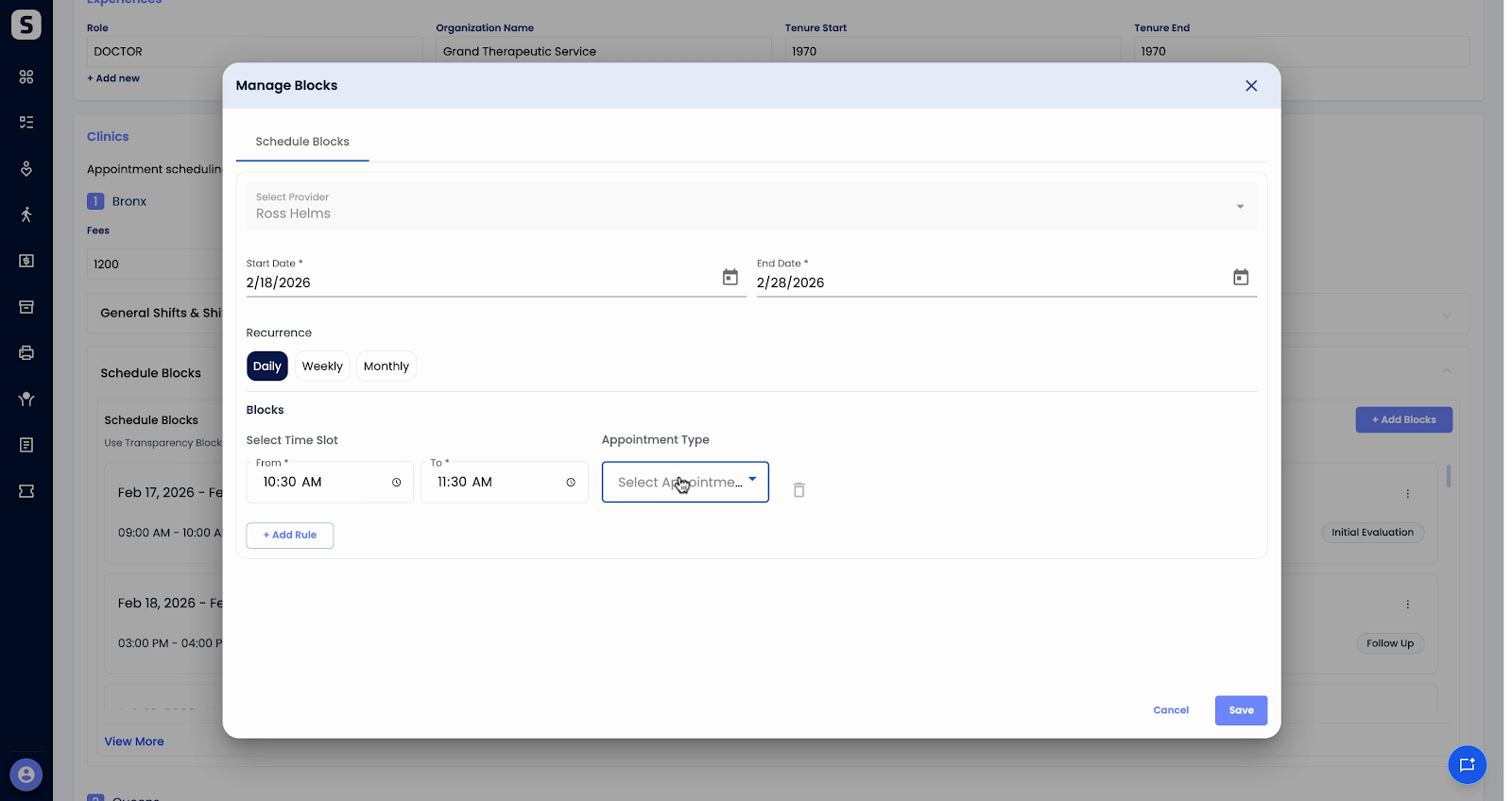The width and height of the screenshot is (1512, 801).
Task: Open the billing dollar icon in sidebar
Action: pos(26,261)
